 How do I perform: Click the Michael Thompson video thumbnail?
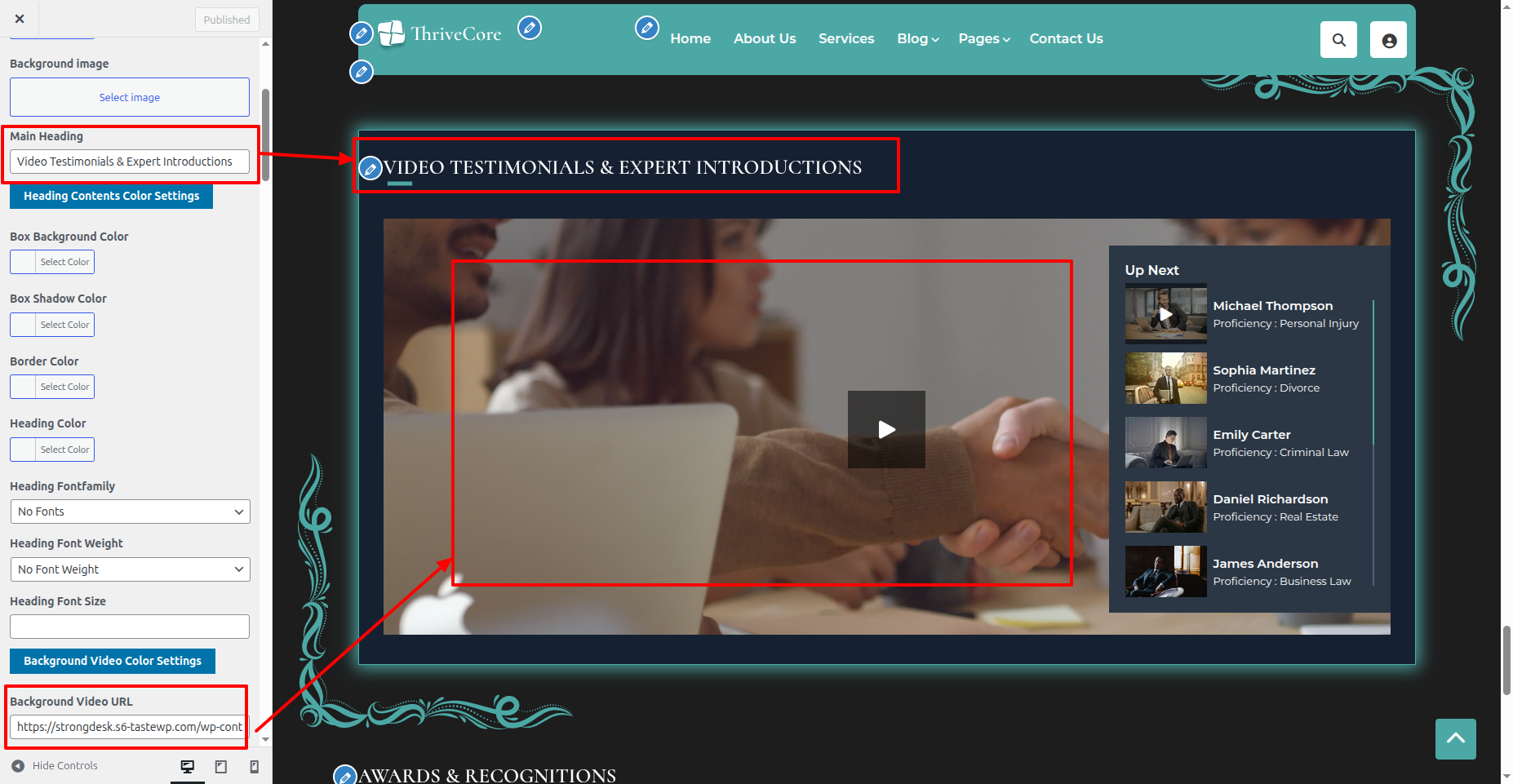click(1165, 313)
